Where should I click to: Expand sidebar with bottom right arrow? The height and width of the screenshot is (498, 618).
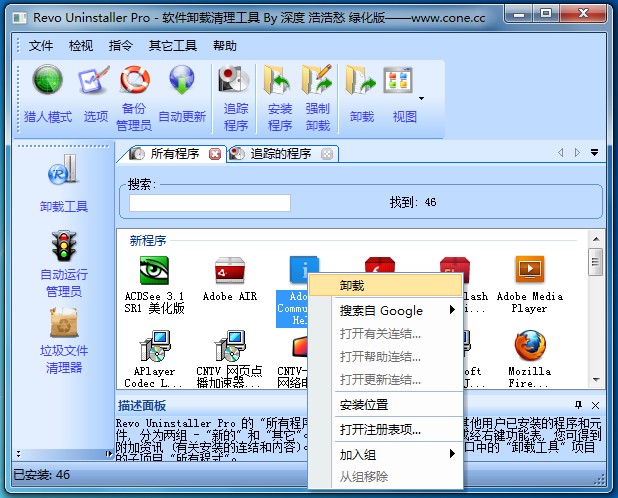pos(109,454)
